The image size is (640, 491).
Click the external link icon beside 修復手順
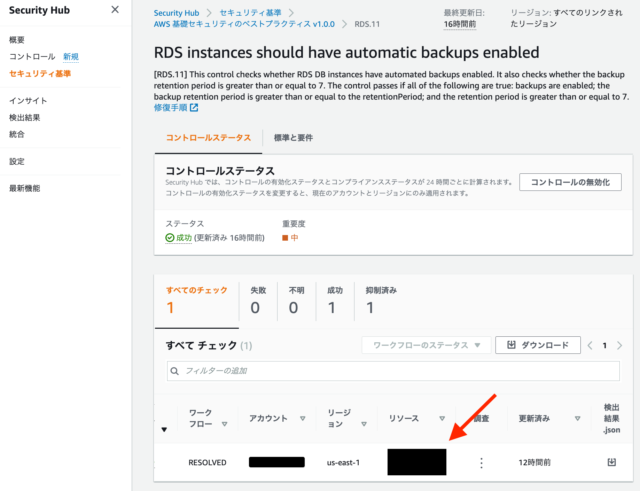(194, 108)
